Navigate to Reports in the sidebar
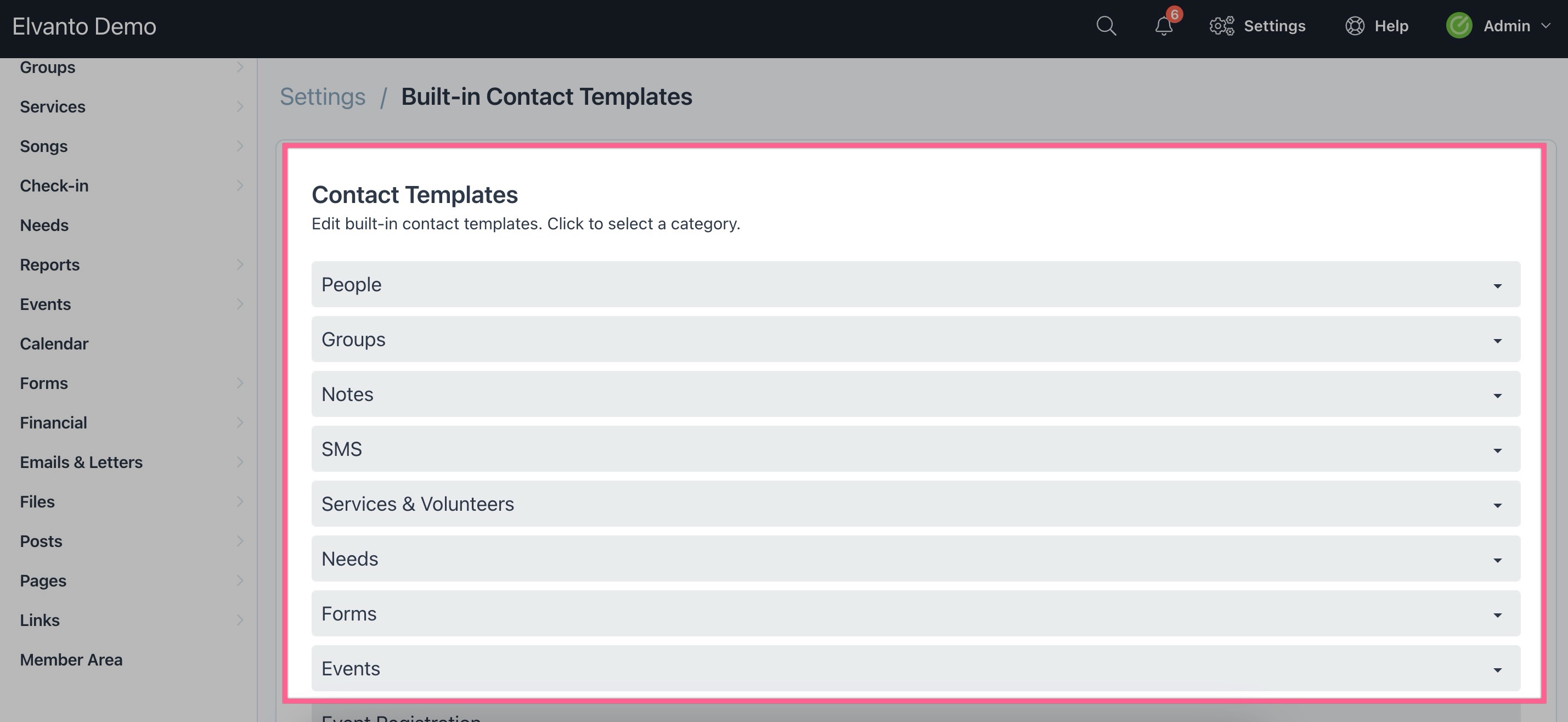 [49, 264]
